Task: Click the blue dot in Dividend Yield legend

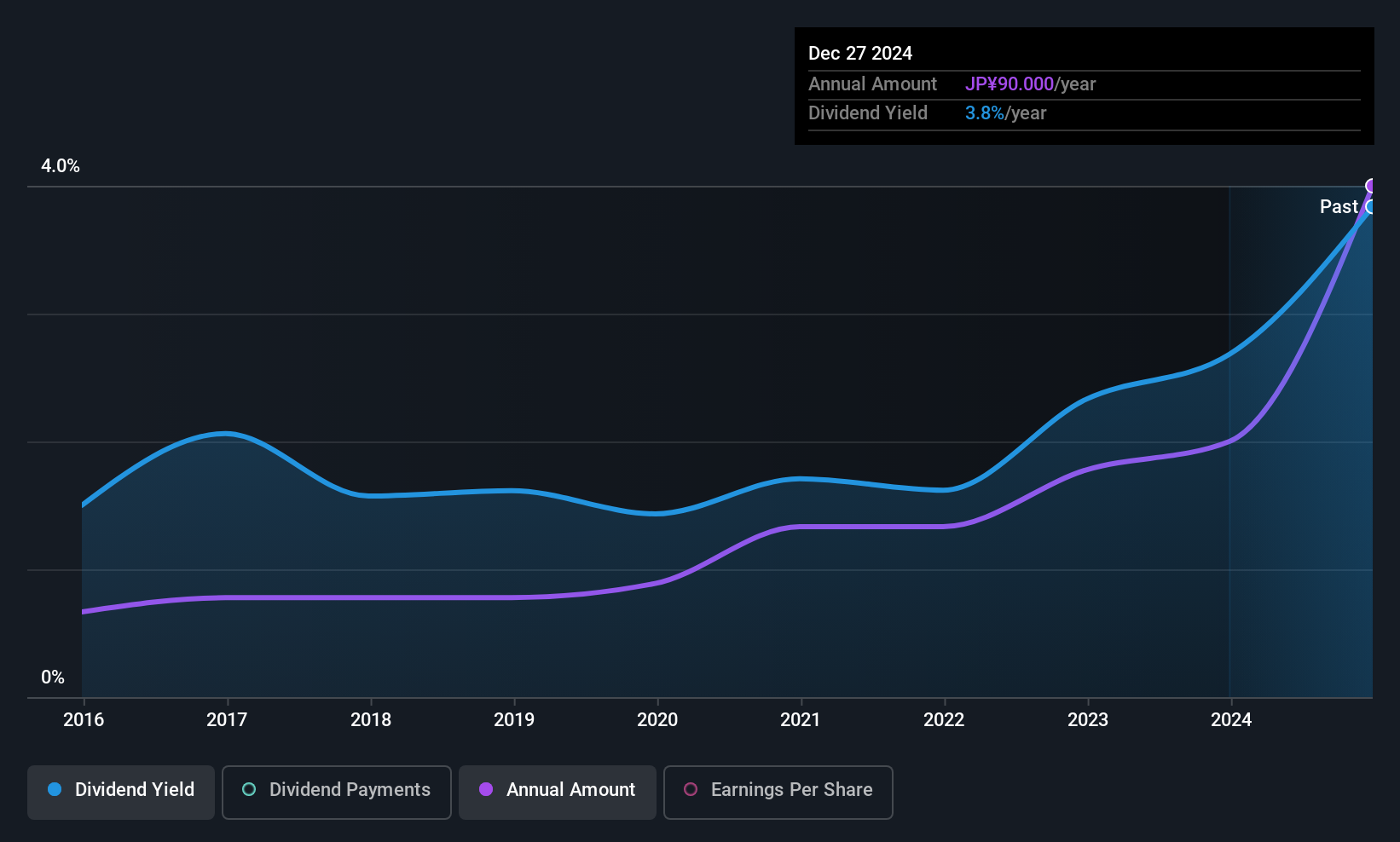Action: [55, 790]
